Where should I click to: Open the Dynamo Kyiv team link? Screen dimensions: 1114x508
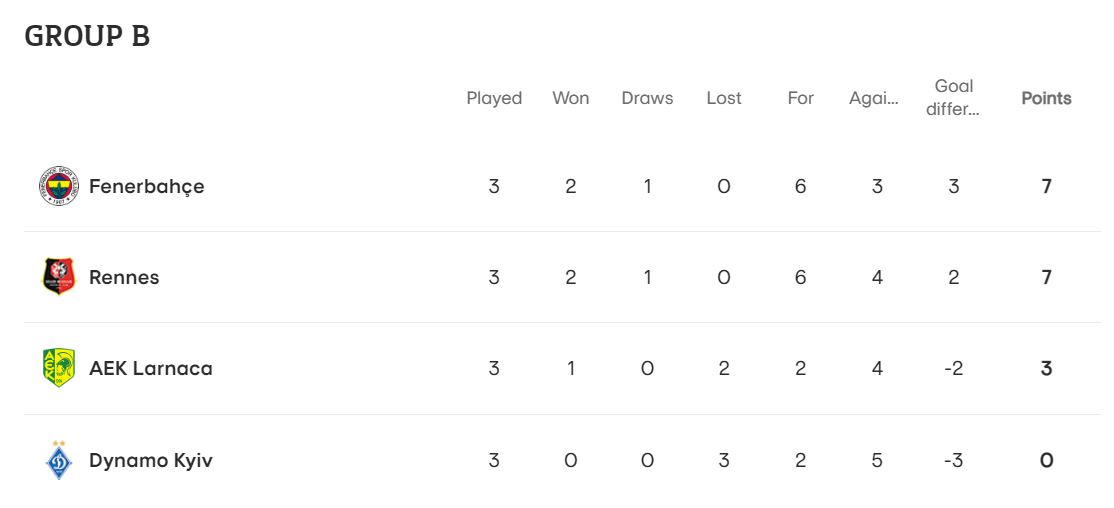point(151,460)
